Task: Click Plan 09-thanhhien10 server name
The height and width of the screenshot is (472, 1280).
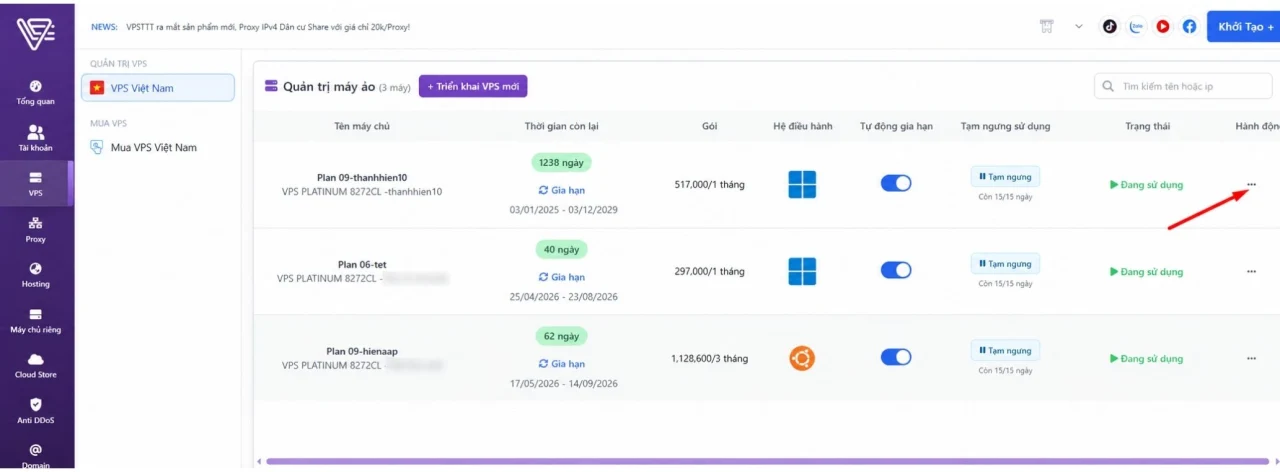Action: pos(360,177)
